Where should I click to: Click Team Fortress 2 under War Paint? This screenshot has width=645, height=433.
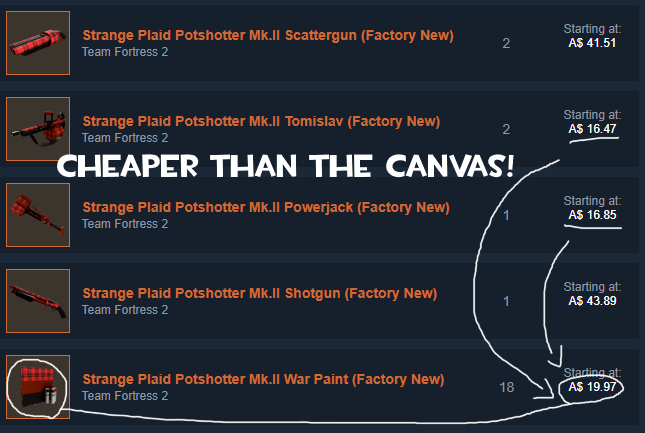tap(125, 396)
